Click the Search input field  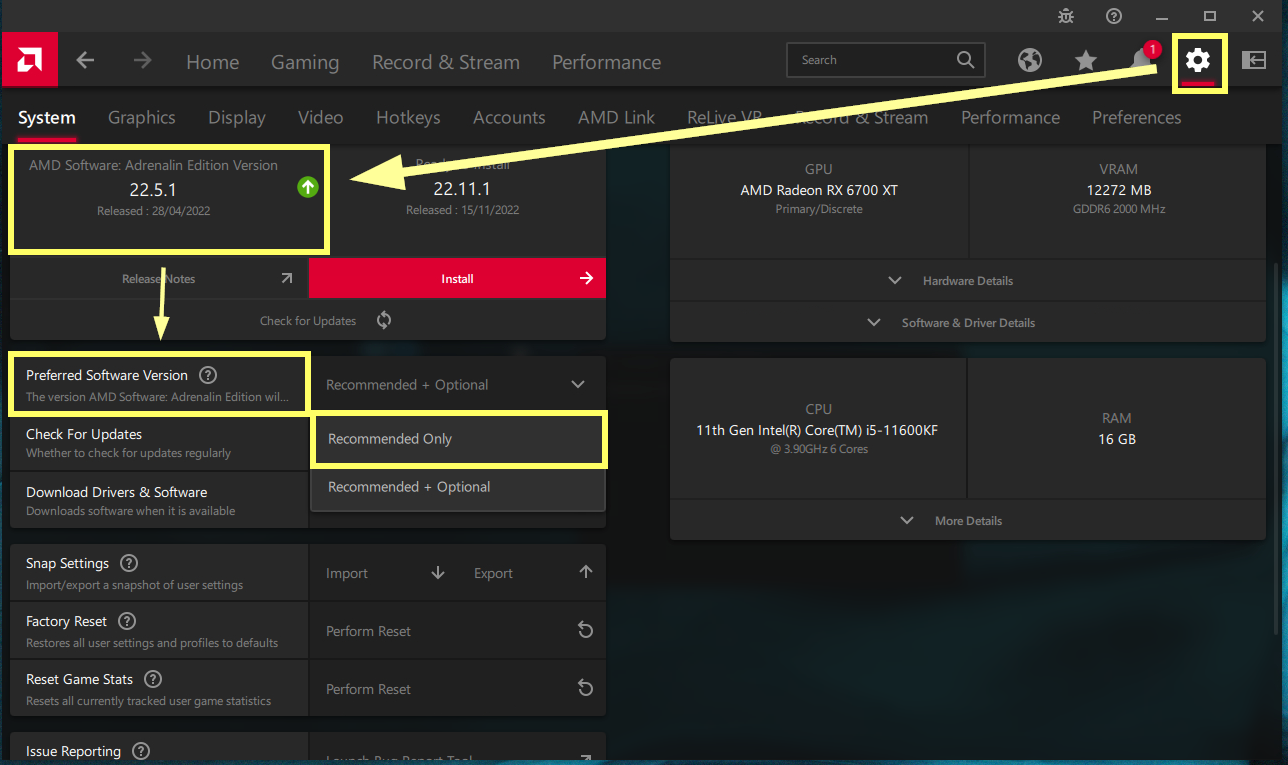886,60
